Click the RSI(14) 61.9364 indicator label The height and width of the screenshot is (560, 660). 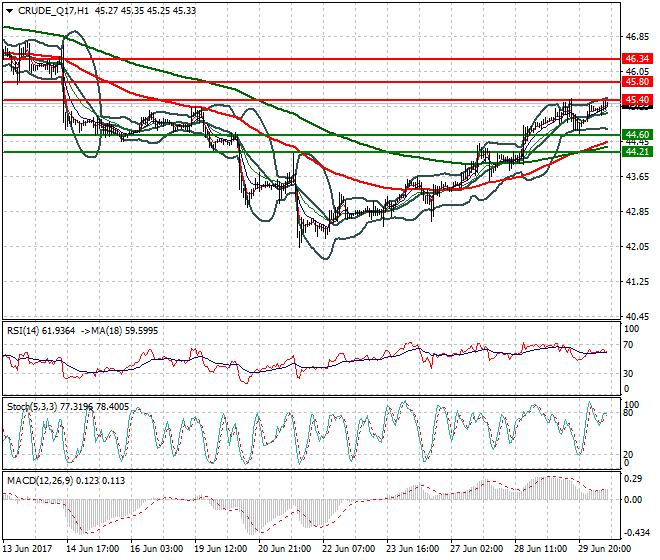[41, 331]
